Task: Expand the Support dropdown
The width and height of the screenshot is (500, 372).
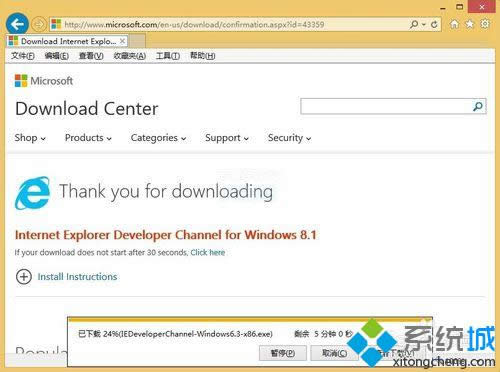Action: pos(227,138)
